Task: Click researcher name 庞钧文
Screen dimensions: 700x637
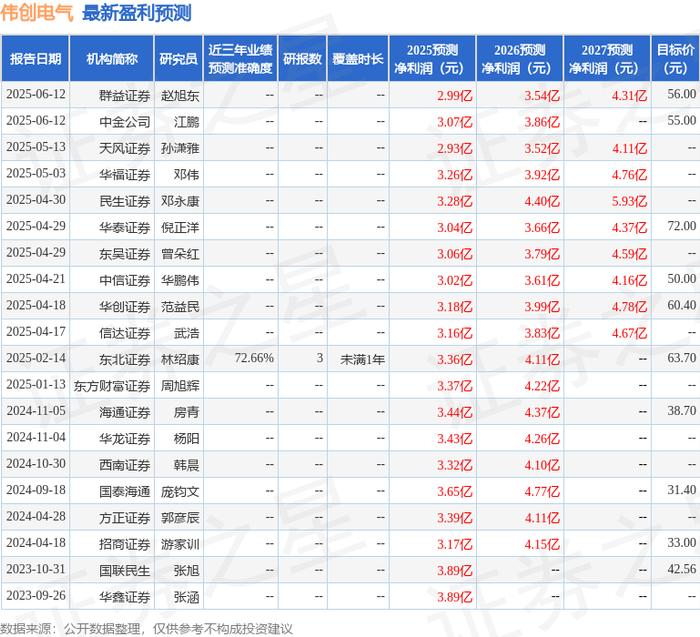Action: coord(180,491)
